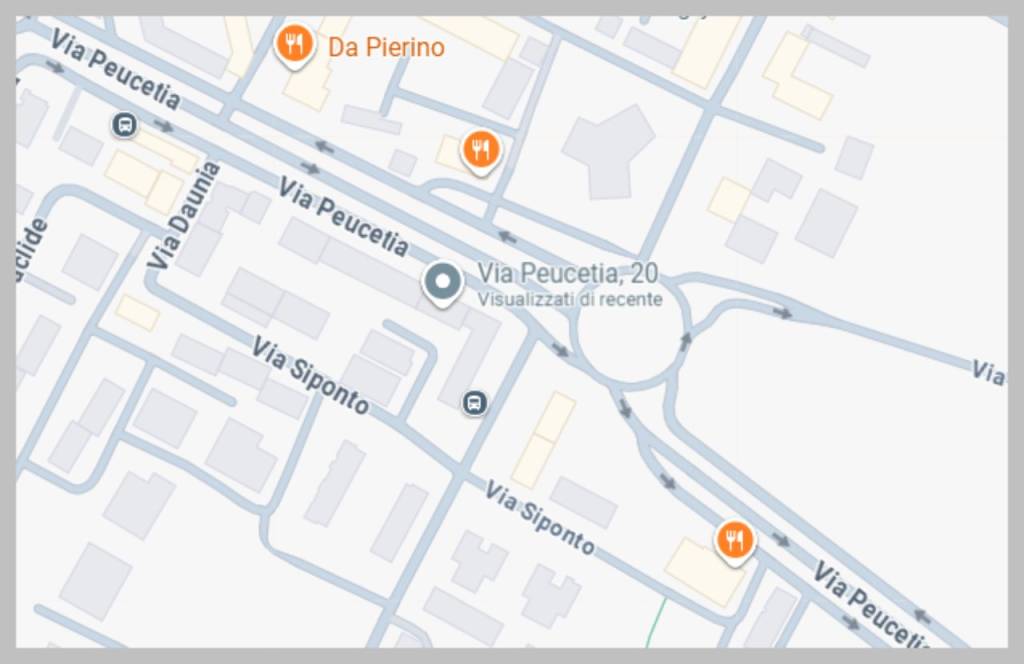This screenshot has width=1024, height=664.
Task: Click the Via Peucetia label at bottom right
Action: click(x=871, y=605)
